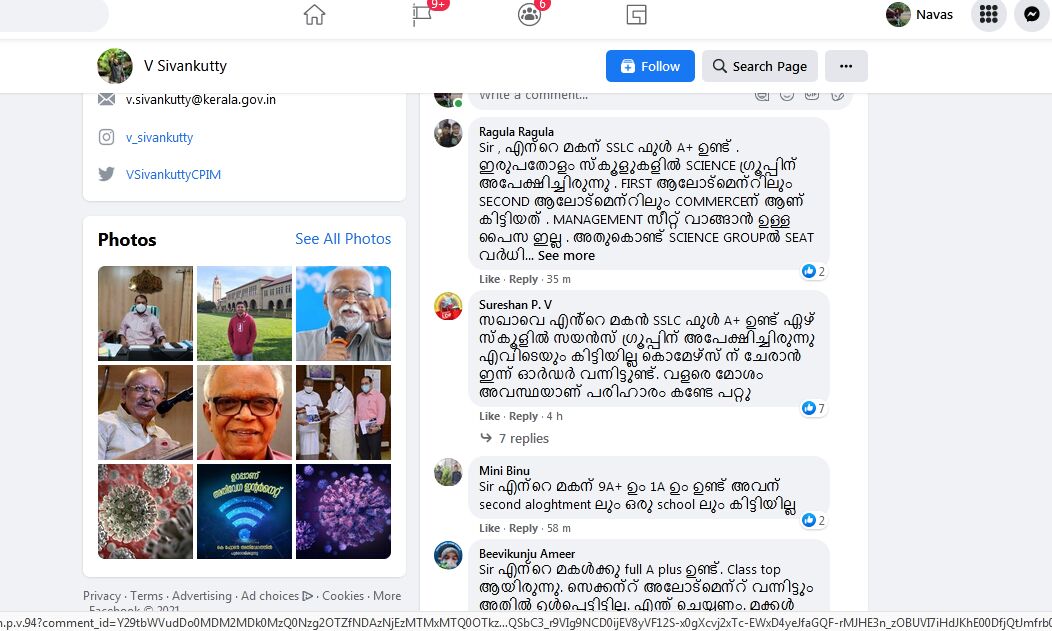Open the Gaming square icon in the top bar
The width and height of the screenshot is (1052, 631).
pyautogui.click(x=636, y=14)
